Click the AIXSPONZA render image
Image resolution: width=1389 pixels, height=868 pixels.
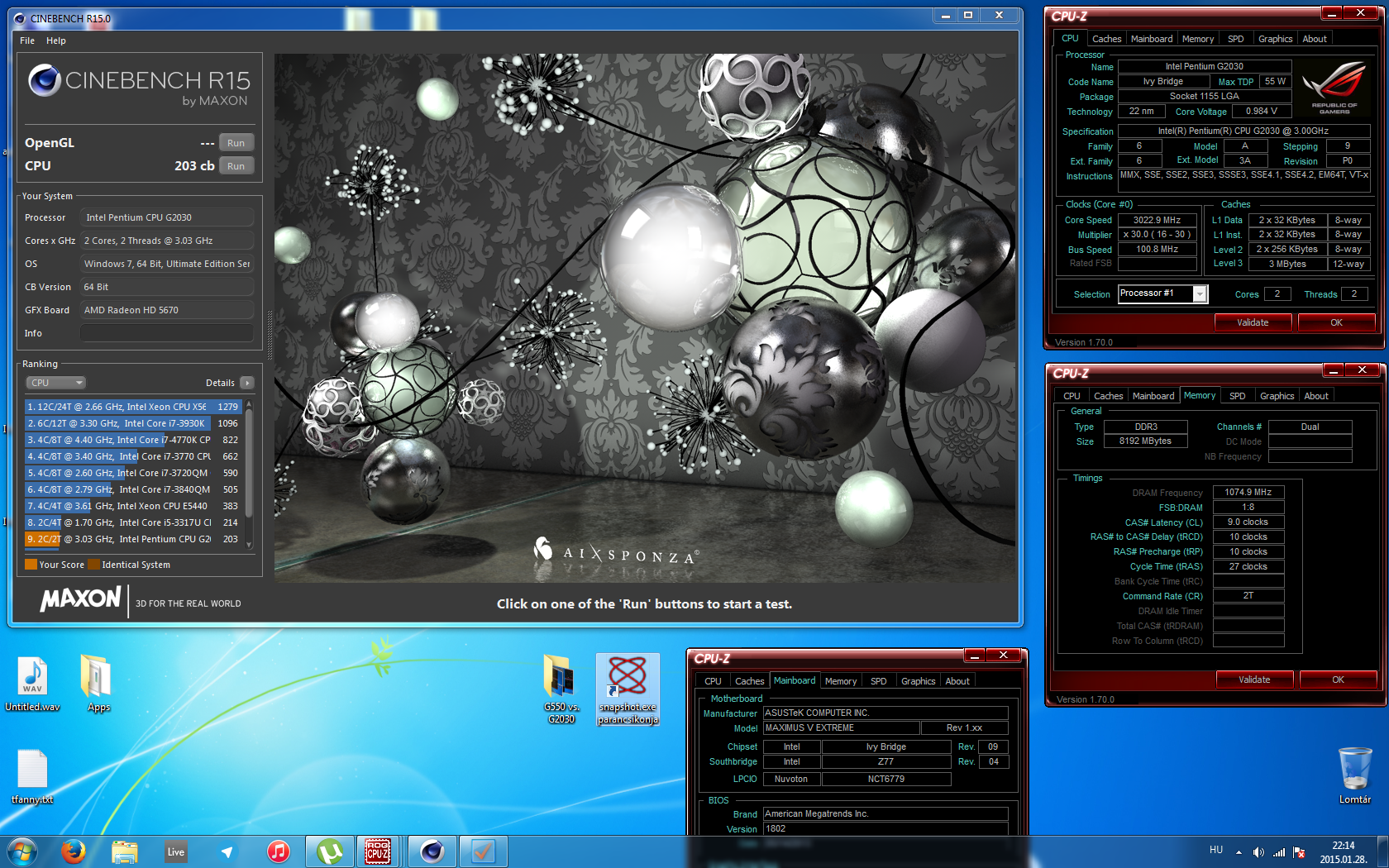(645, 318)
